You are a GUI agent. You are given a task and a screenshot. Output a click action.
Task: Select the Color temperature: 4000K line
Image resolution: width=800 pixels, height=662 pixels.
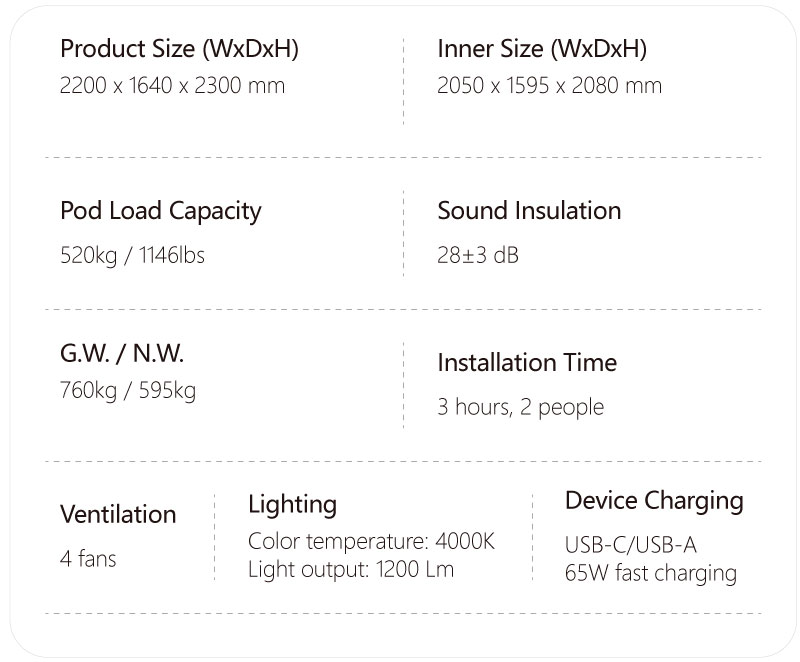[x=371, y=542]
